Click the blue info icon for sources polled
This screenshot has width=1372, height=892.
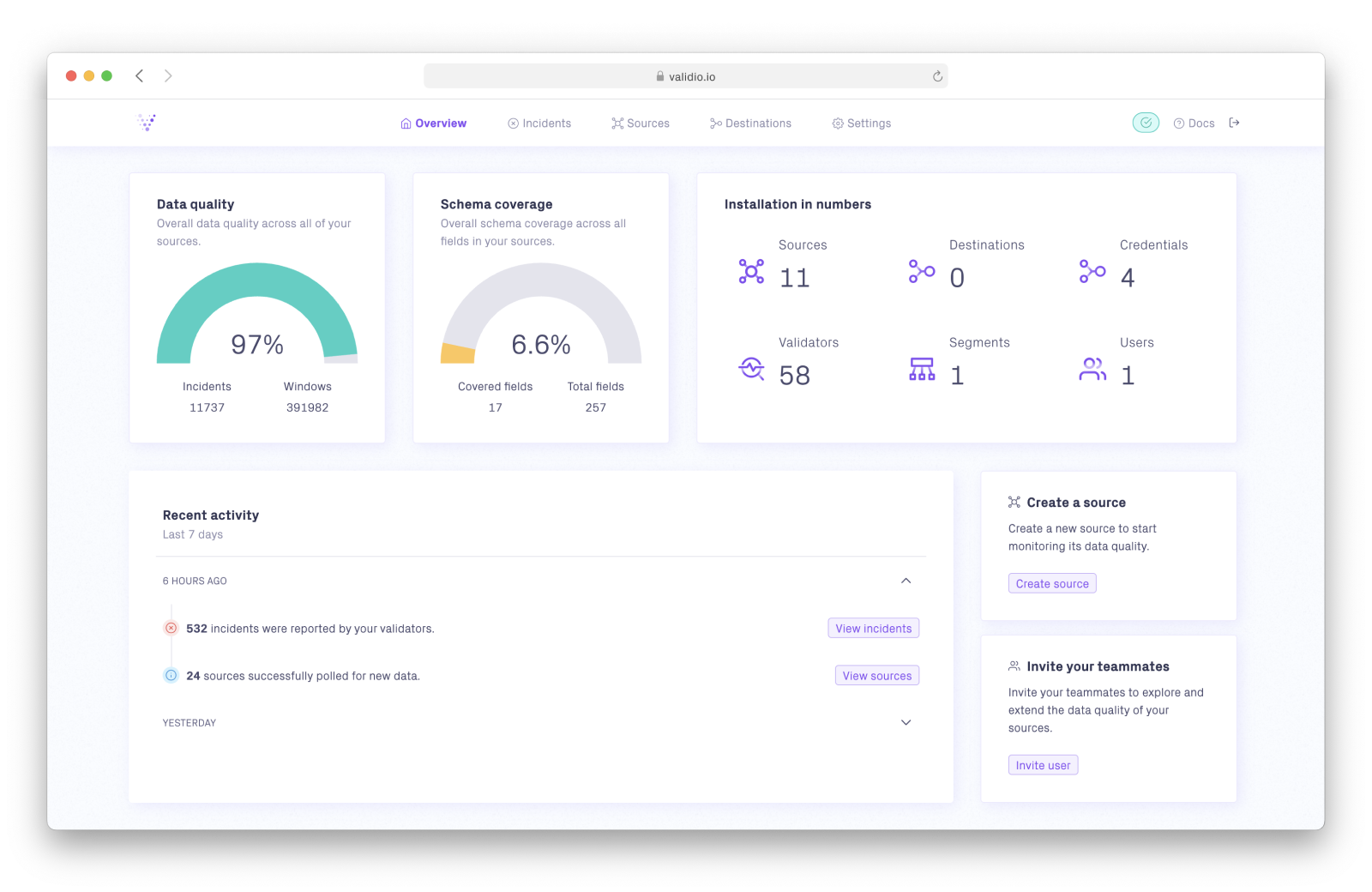click(x=171, y=675)
